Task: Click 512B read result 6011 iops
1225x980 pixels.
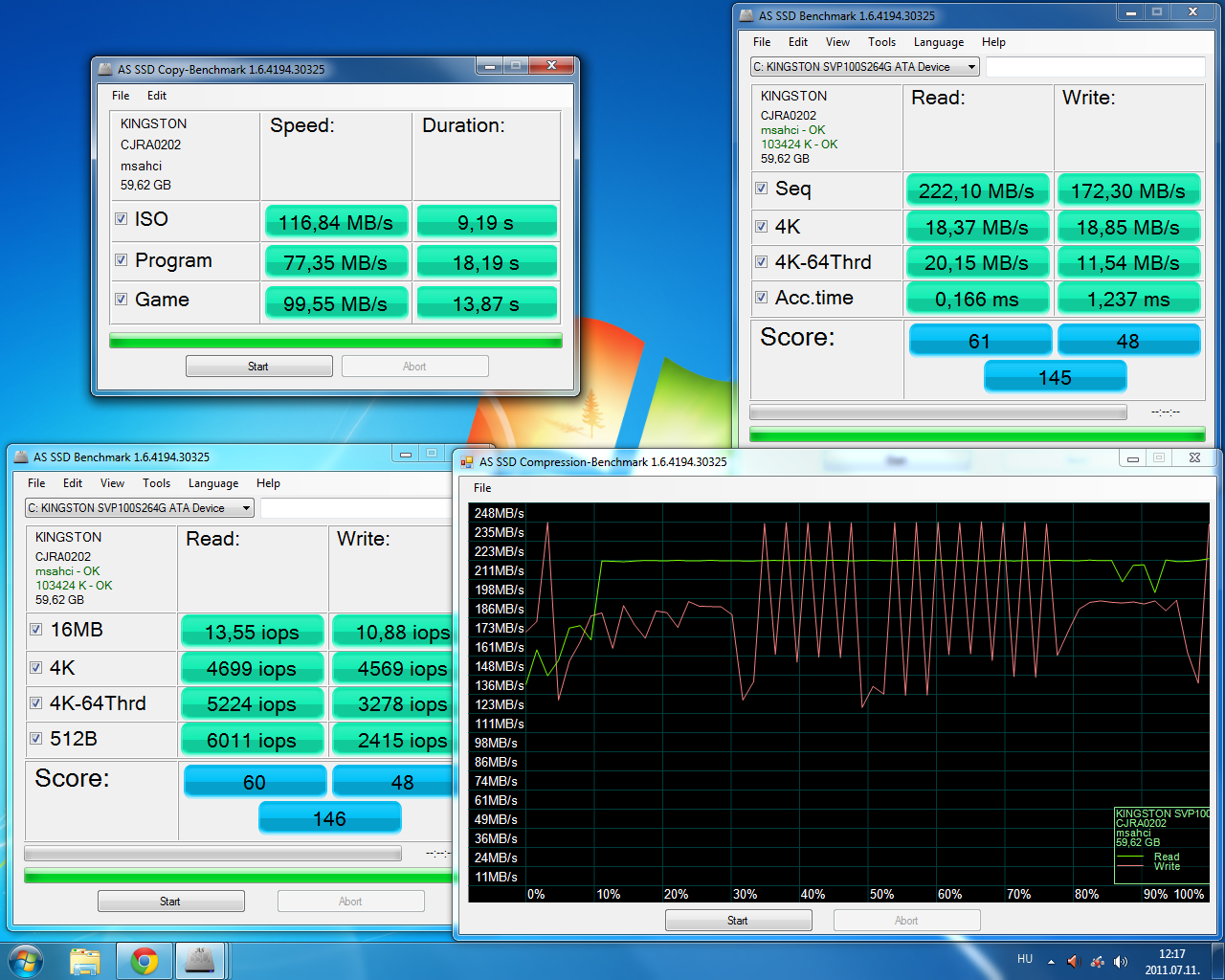Action: click(x=252, y=740)
